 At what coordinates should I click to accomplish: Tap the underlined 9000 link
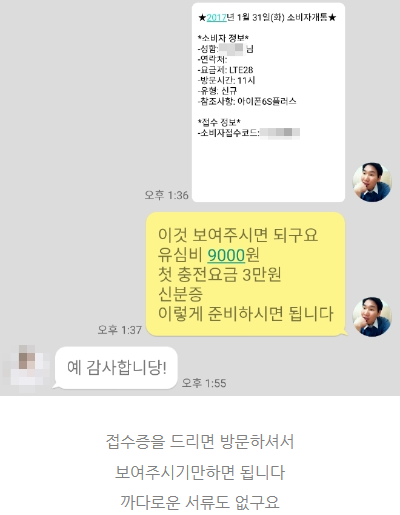pos(226,255)
